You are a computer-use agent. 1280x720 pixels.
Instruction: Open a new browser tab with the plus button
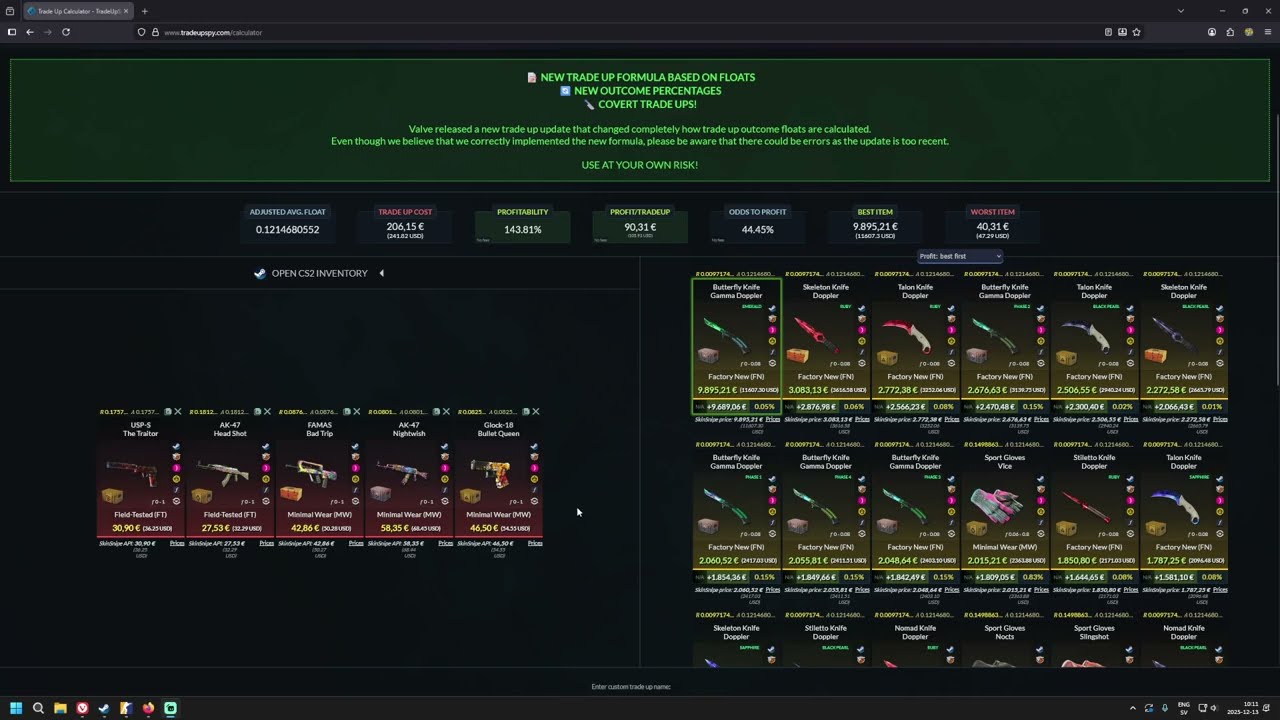[x=144, y=11]
